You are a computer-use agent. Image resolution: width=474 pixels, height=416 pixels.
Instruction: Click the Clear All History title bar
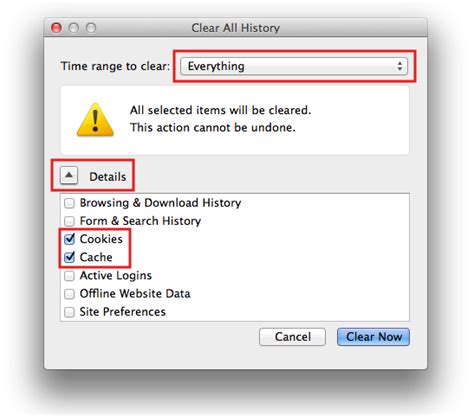tap(236, 28)
